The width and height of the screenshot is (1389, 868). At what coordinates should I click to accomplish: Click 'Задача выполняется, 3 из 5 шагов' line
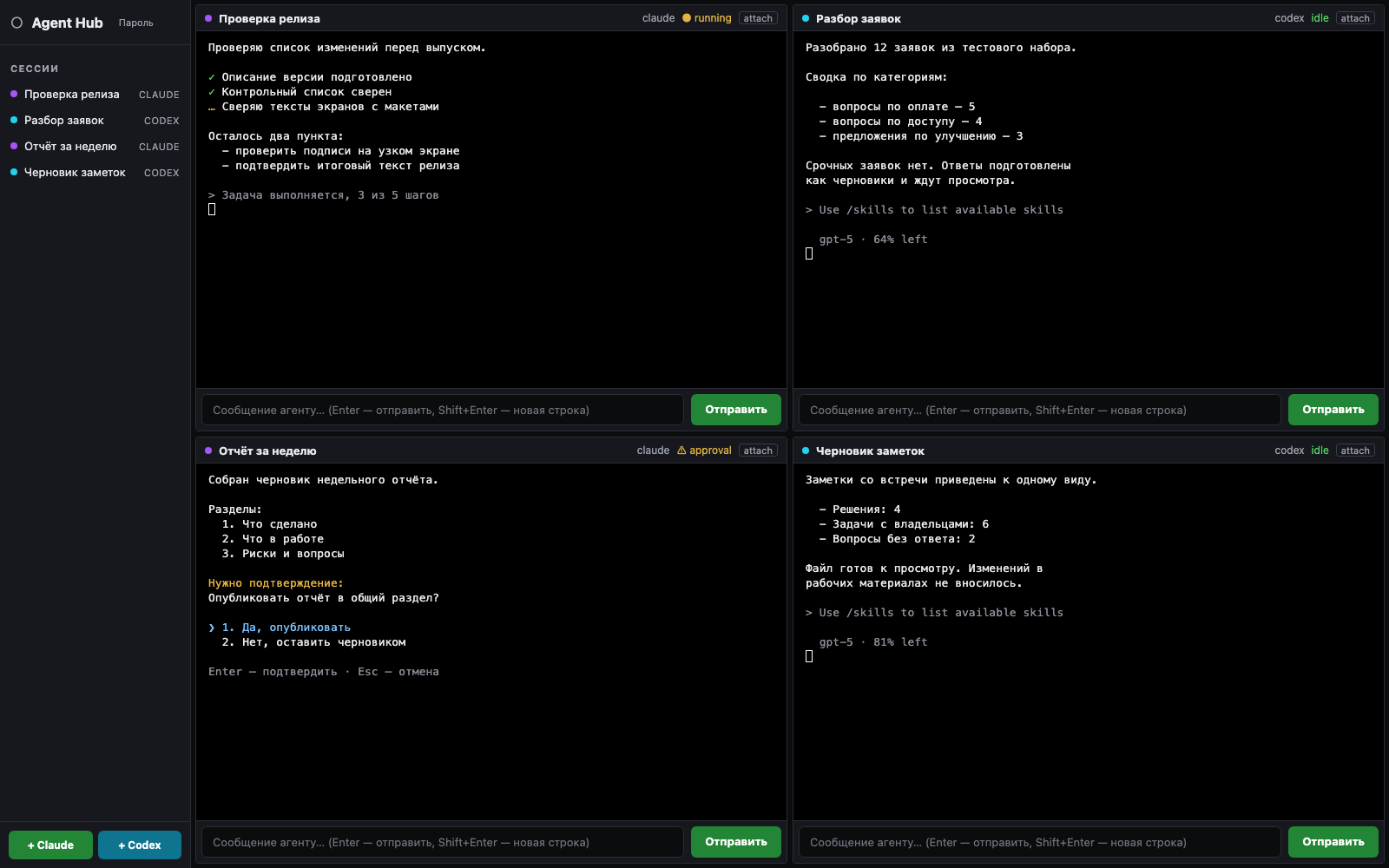[x=324, y=195]
